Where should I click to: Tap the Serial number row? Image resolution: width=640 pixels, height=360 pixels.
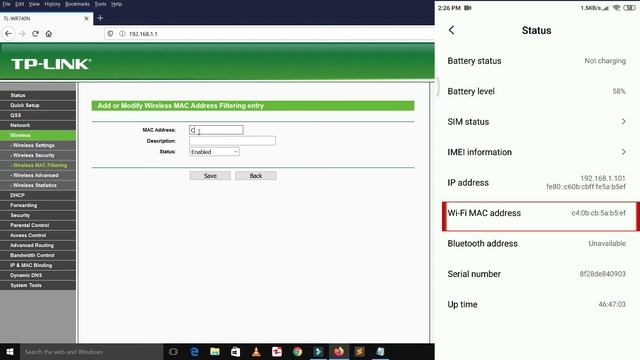[x=536, y=274]
